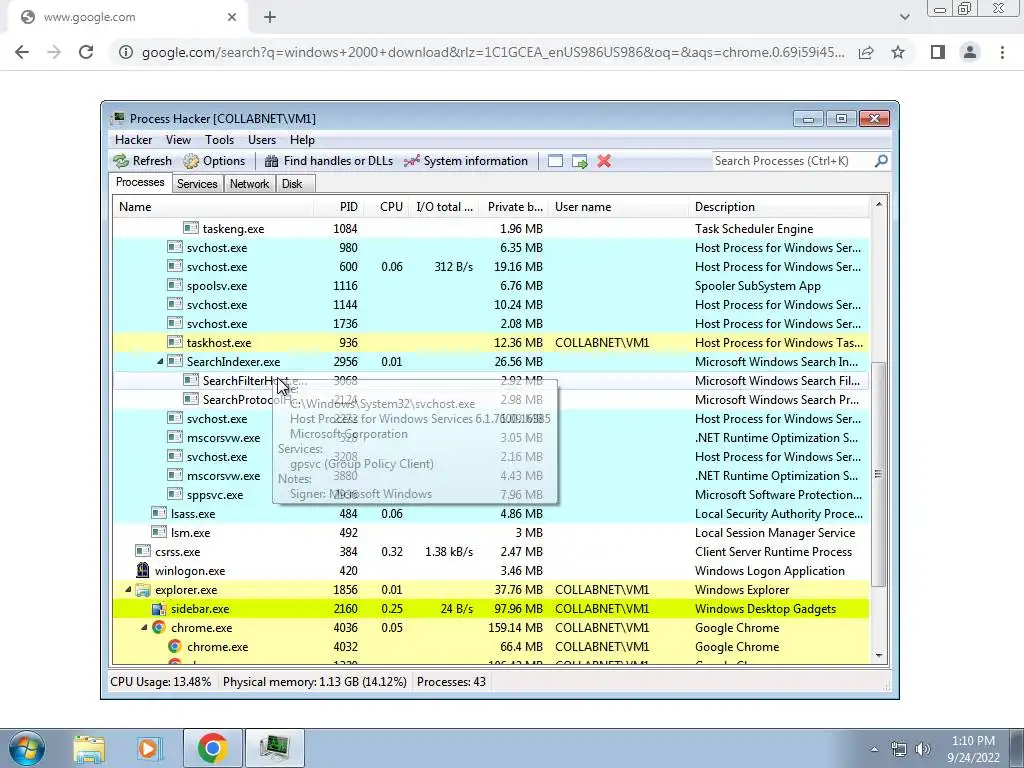The height and width of the screenshot is (768, 1024).
Task: Bookmark this page with the star icon
Action: [898, 52]
